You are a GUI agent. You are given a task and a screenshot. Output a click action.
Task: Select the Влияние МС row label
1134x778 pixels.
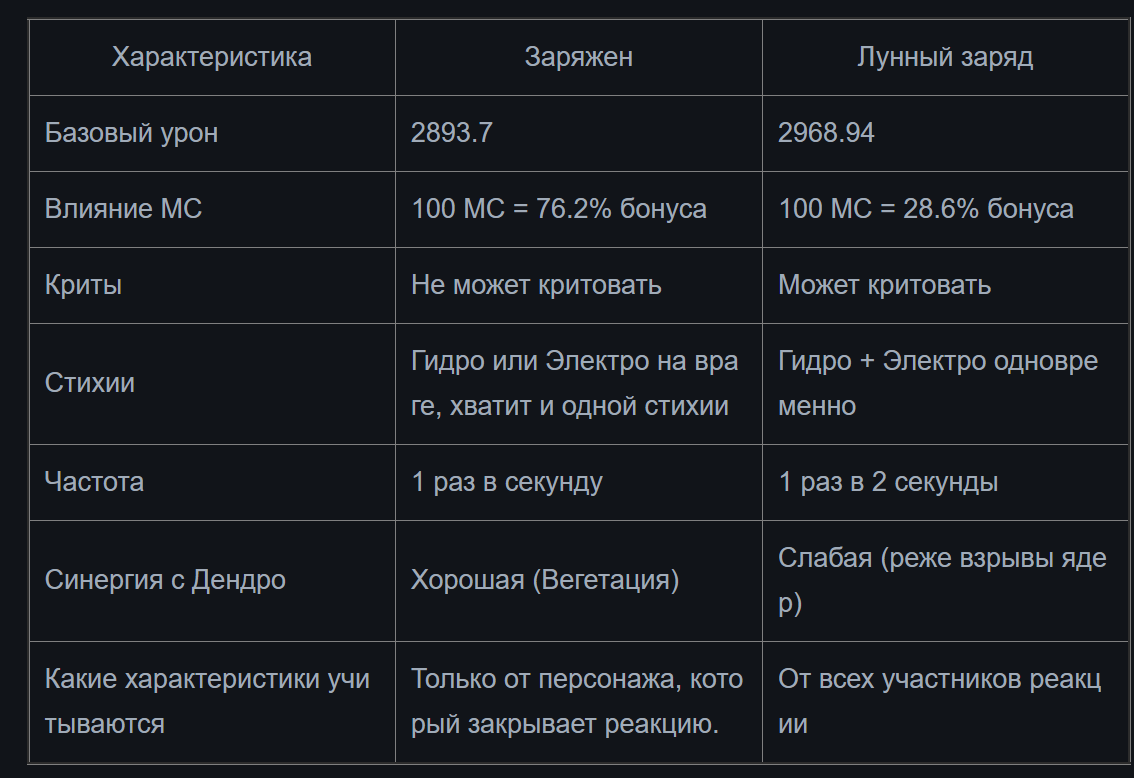click(212, 209)
